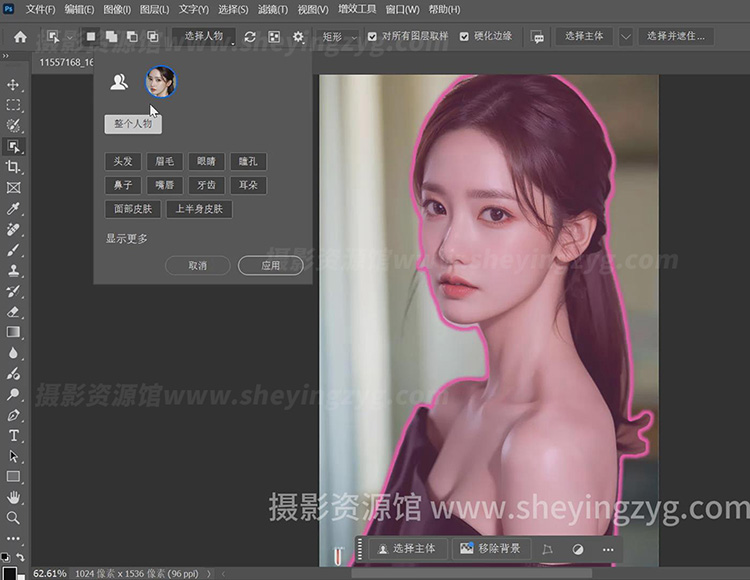Select the Eraser tool

(14, 311)
